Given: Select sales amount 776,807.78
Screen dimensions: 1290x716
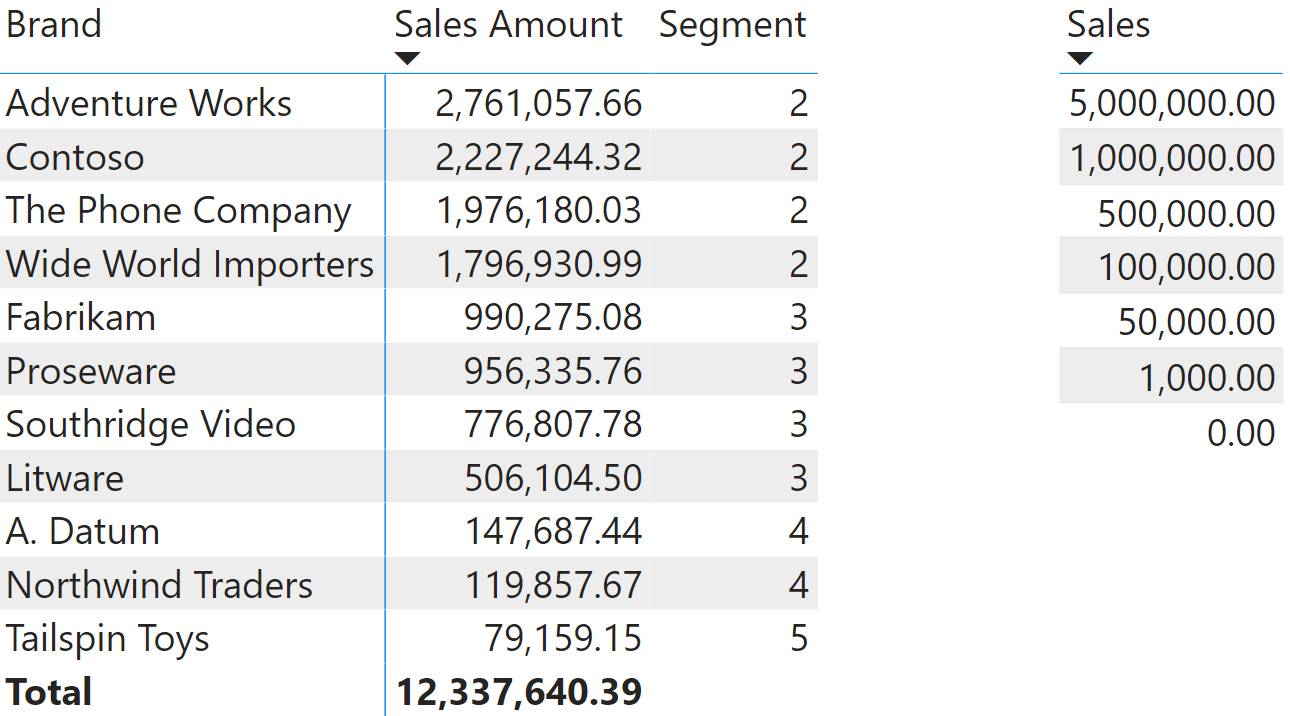Looking at the screenshot, I should 553,424.
